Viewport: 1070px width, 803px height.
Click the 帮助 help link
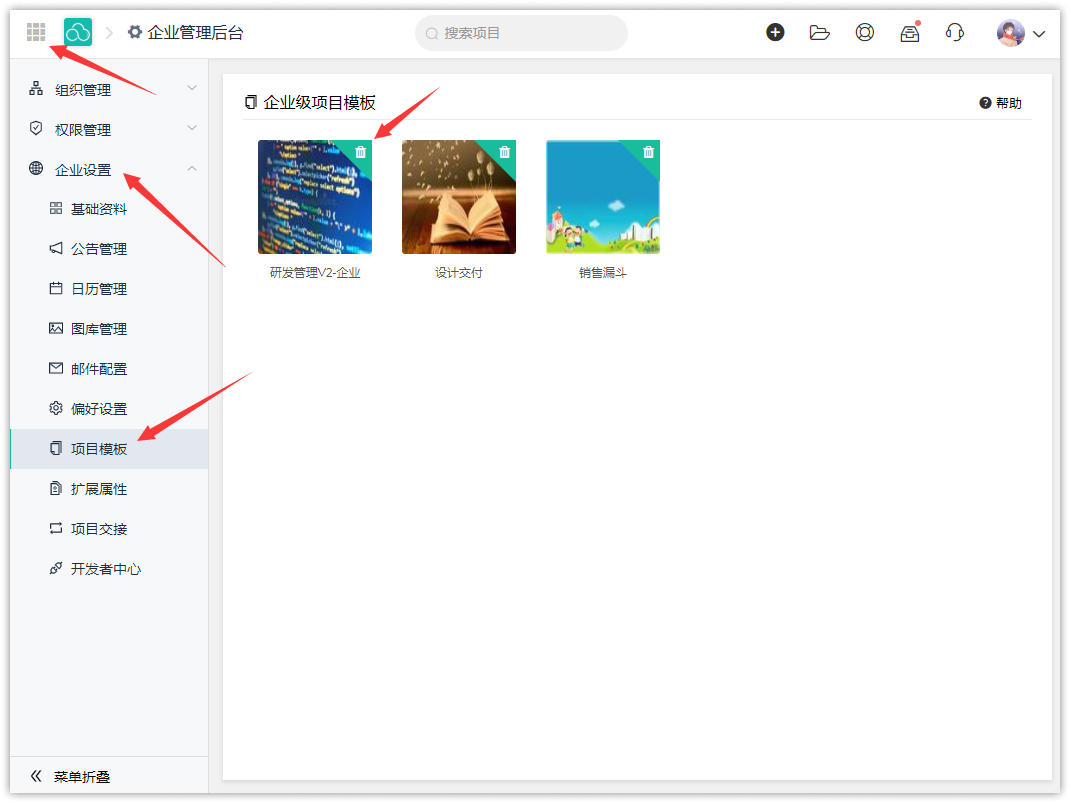pyautogui.click(x=1001, y=103)
